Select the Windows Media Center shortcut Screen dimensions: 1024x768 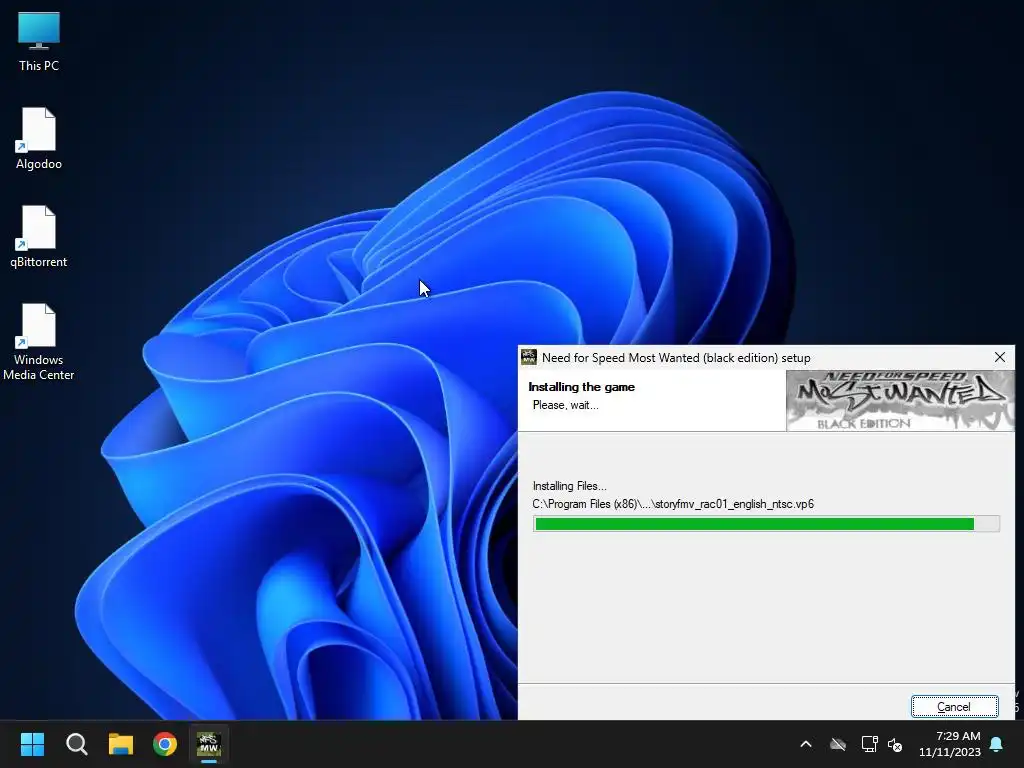click(39, 342)
